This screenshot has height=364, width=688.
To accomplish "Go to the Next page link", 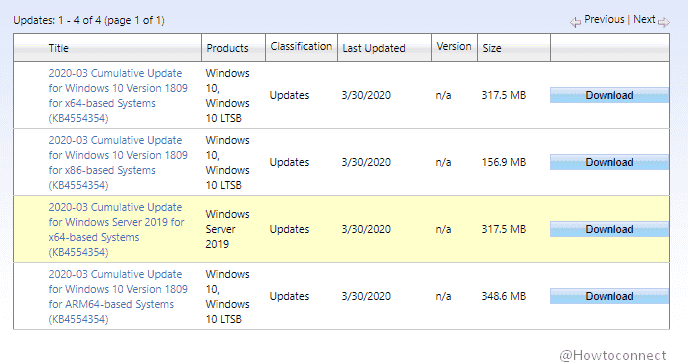I will (x=644, y=19).
